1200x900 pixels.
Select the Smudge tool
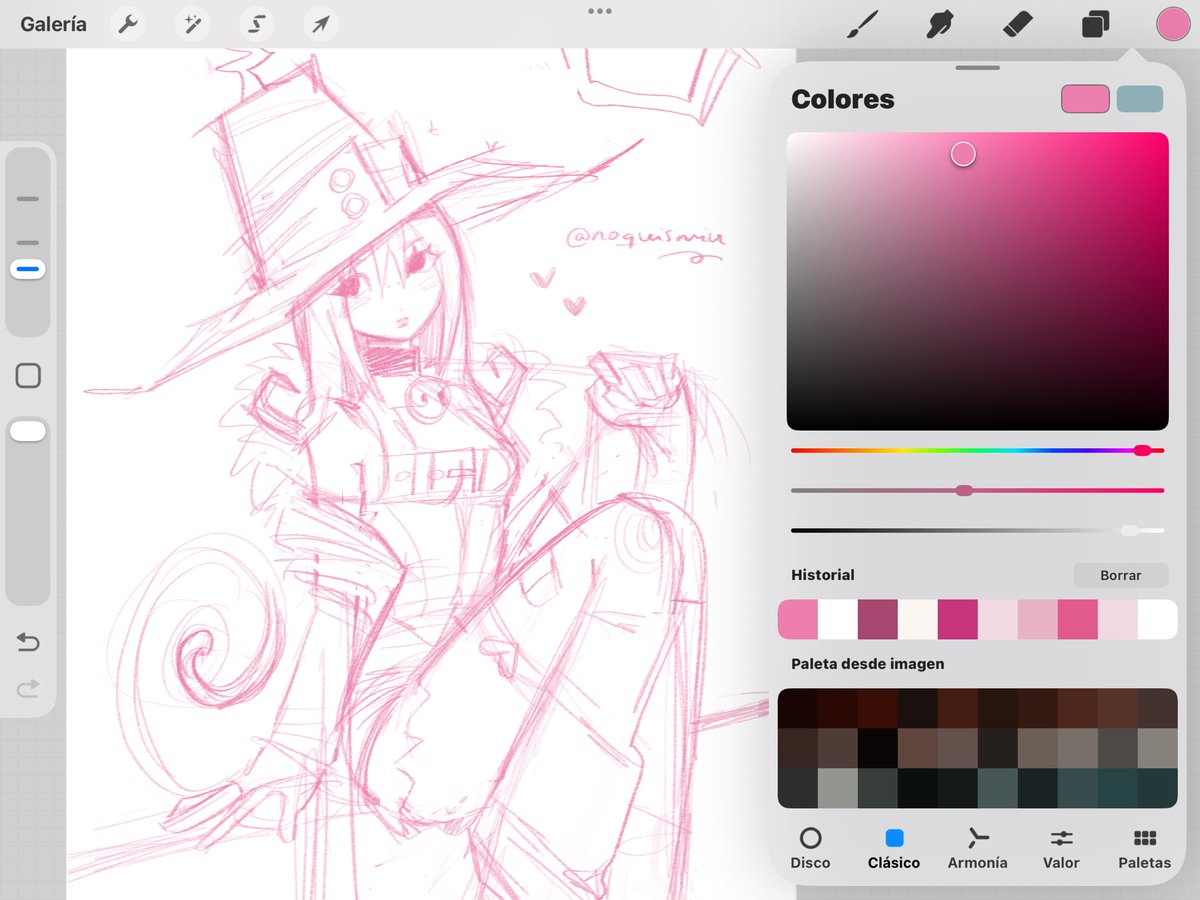(x=938, y=24)
